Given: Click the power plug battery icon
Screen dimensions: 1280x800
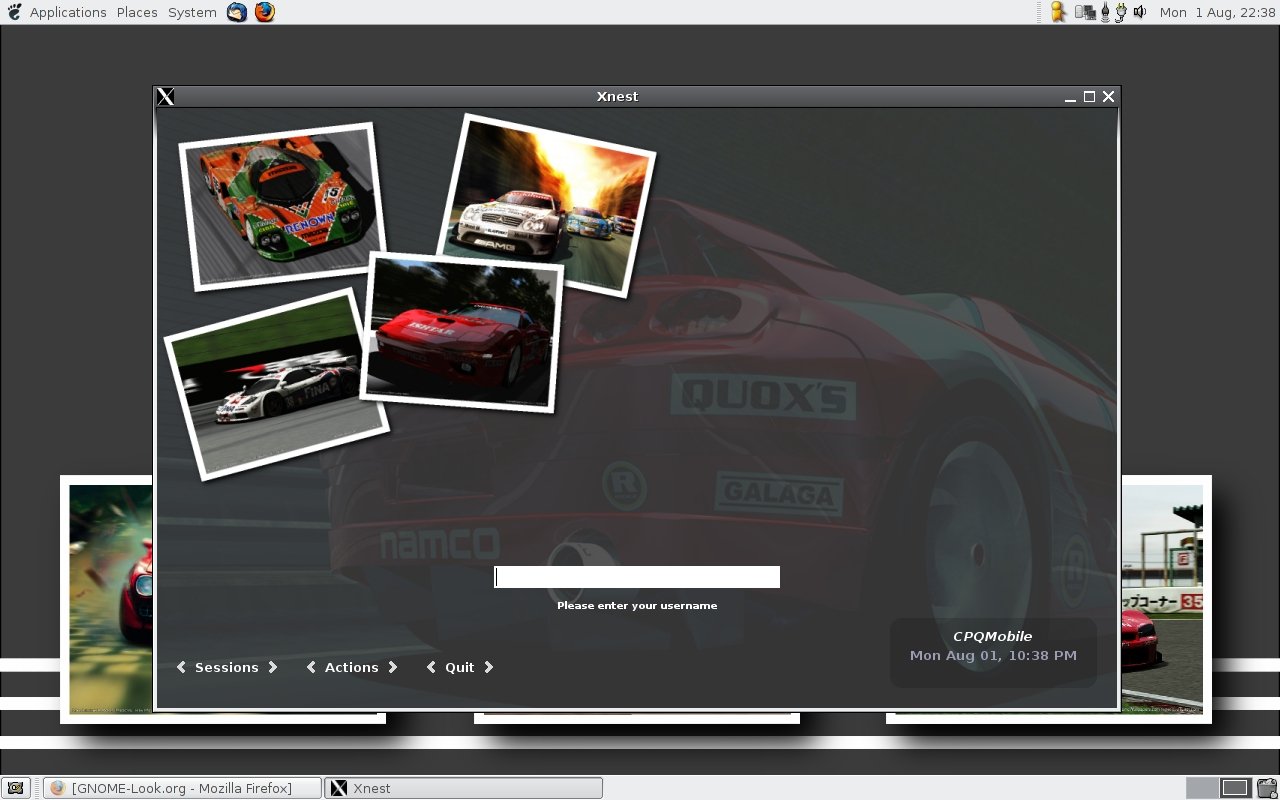Looking at the screenshot, I should tap(1121, 12).
